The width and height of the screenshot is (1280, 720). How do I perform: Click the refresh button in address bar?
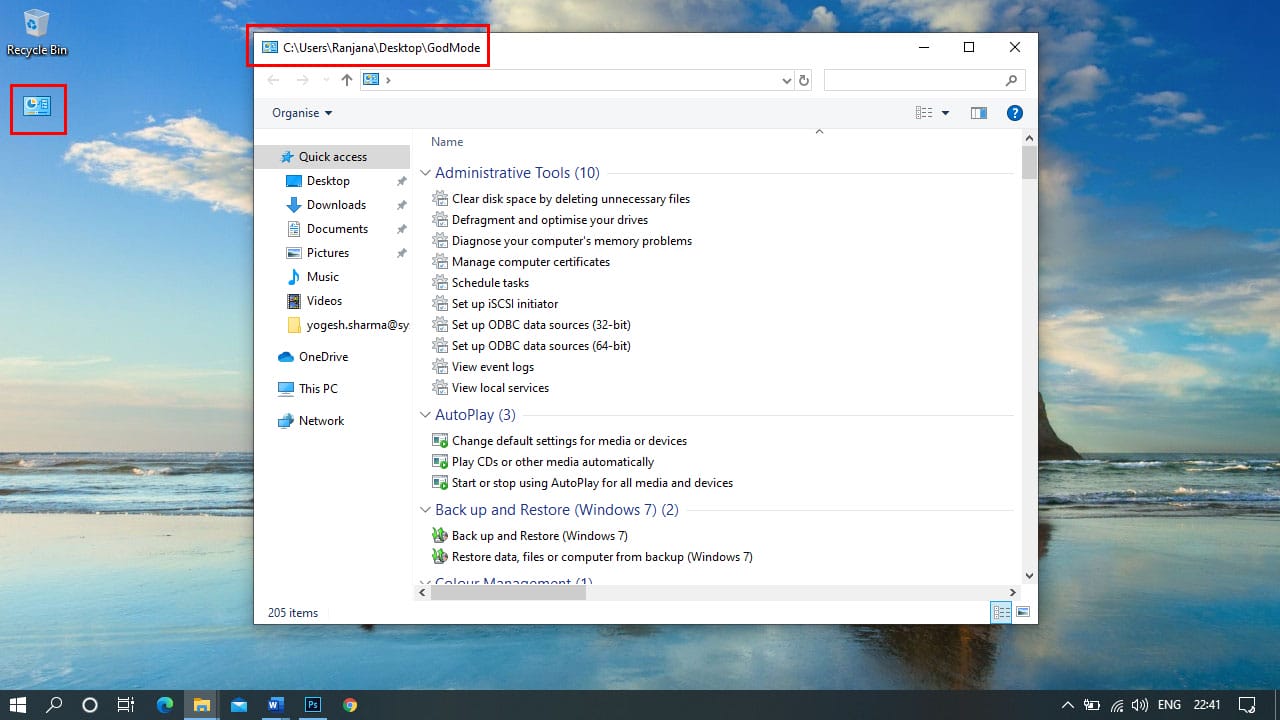point(804,80)
